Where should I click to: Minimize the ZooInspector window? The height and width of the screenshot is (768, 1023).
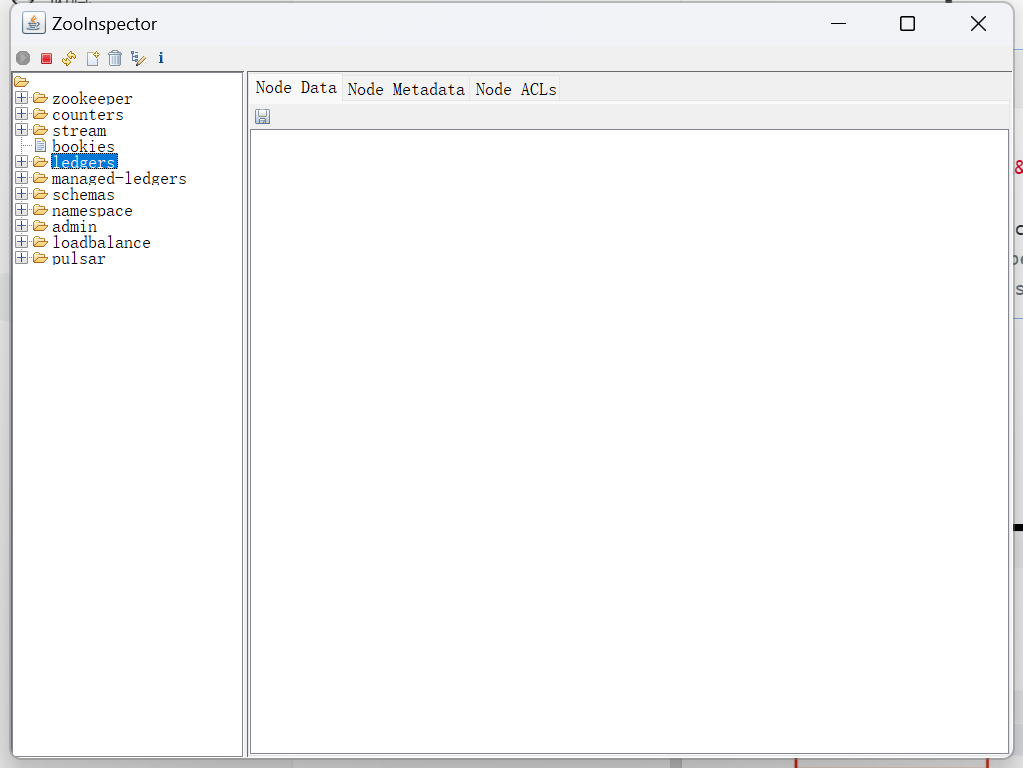(x=838, y=23)
